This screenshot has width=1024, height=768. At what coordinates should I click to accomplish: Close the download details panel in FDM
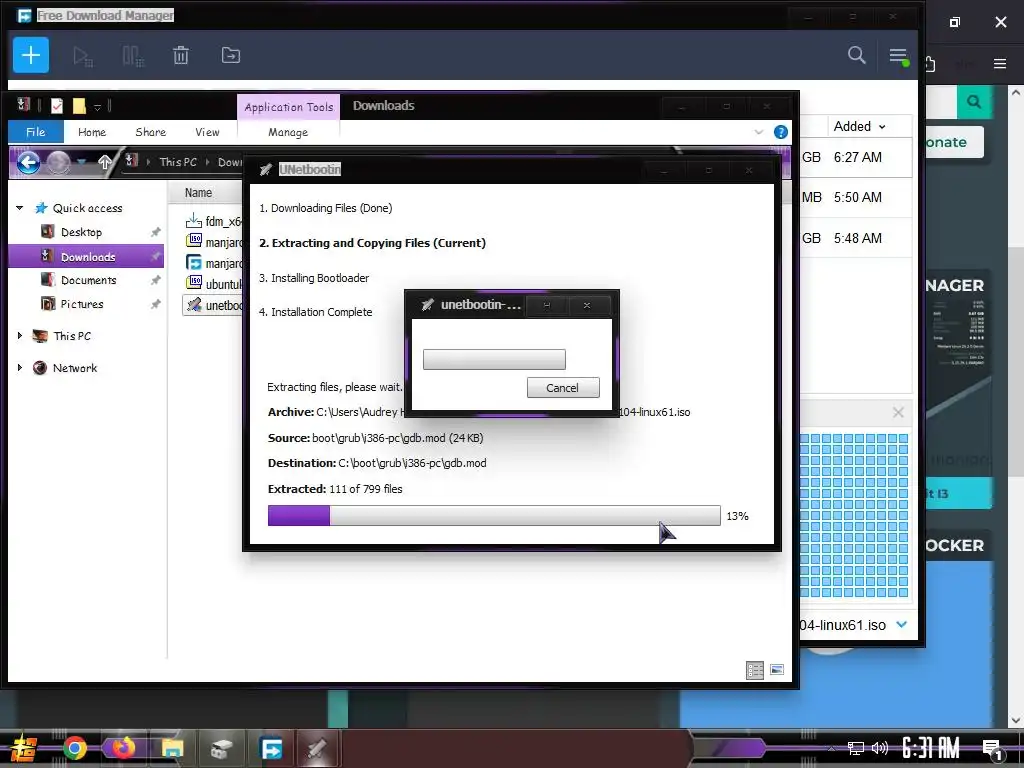tap(898, 412)
